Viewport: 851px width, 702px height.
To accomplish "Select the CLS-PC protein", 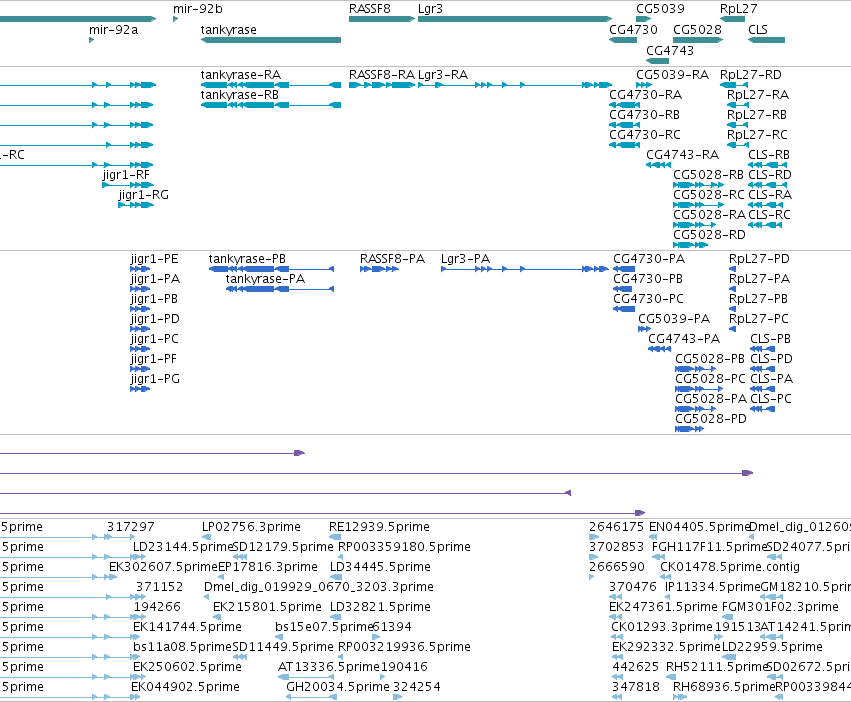I will click(x=763, y=409).
